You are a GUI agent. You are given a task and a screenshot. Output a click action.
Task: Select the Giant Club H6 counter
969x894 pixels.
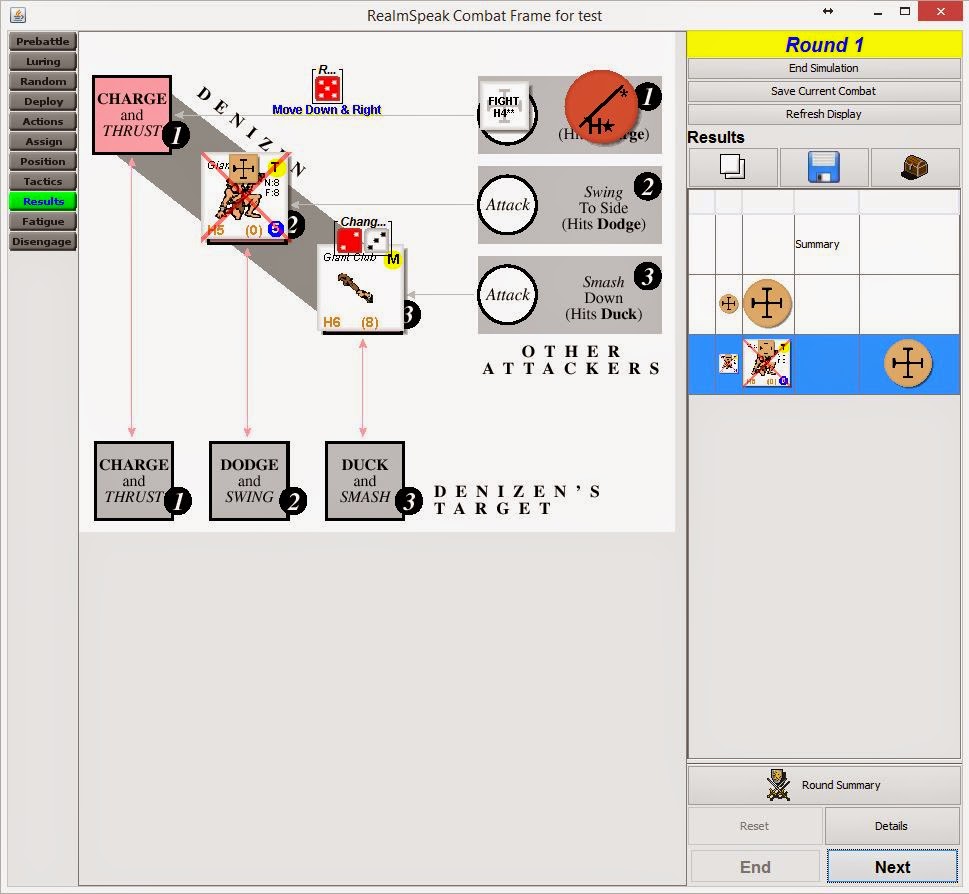(361, 289)
